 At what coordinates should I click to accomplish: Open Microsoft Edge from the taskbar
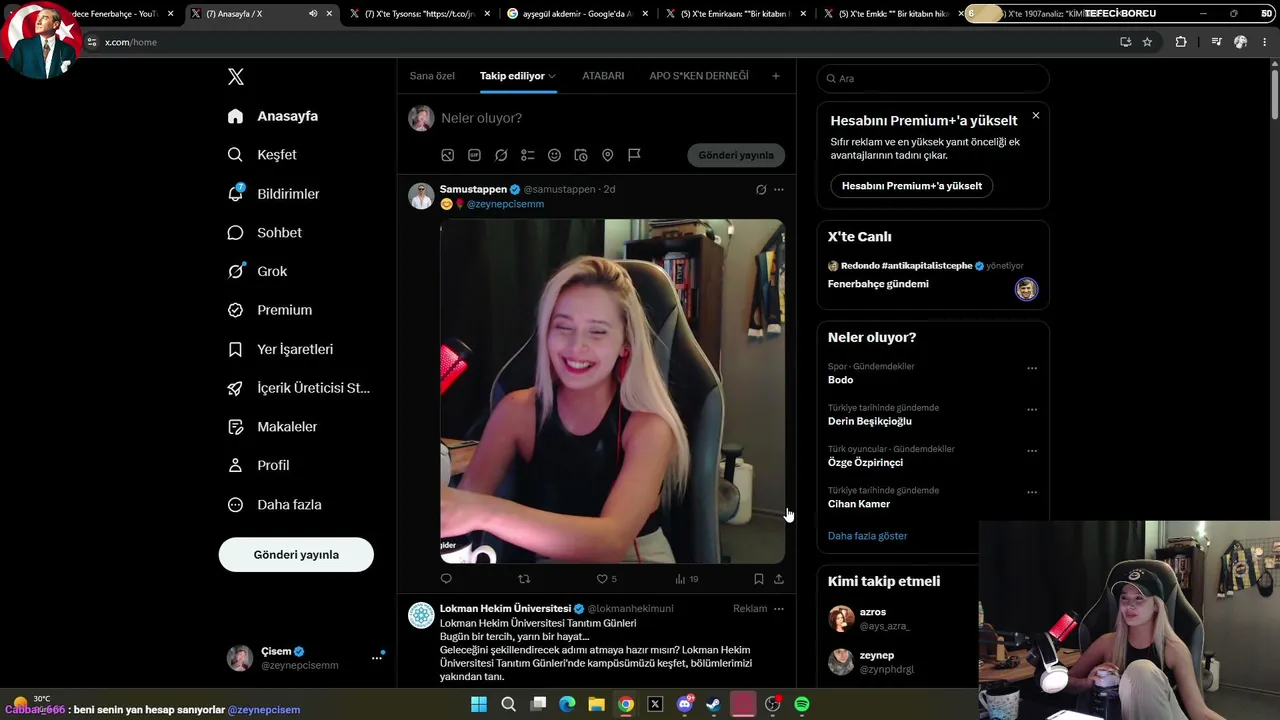567,704
